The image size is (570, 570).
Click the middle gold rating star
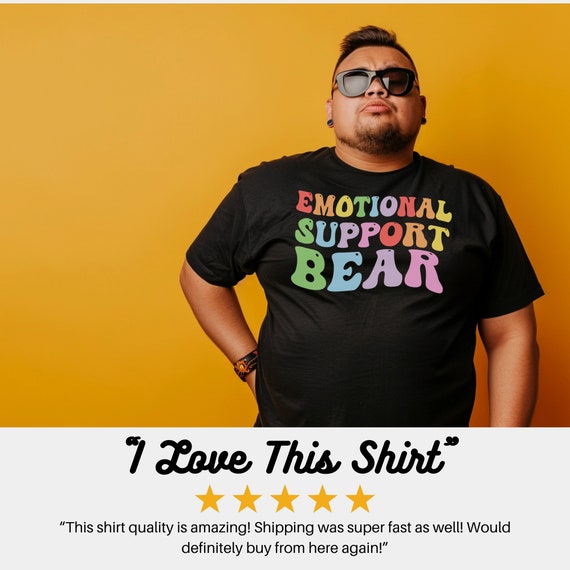click(x=285, y=499)
